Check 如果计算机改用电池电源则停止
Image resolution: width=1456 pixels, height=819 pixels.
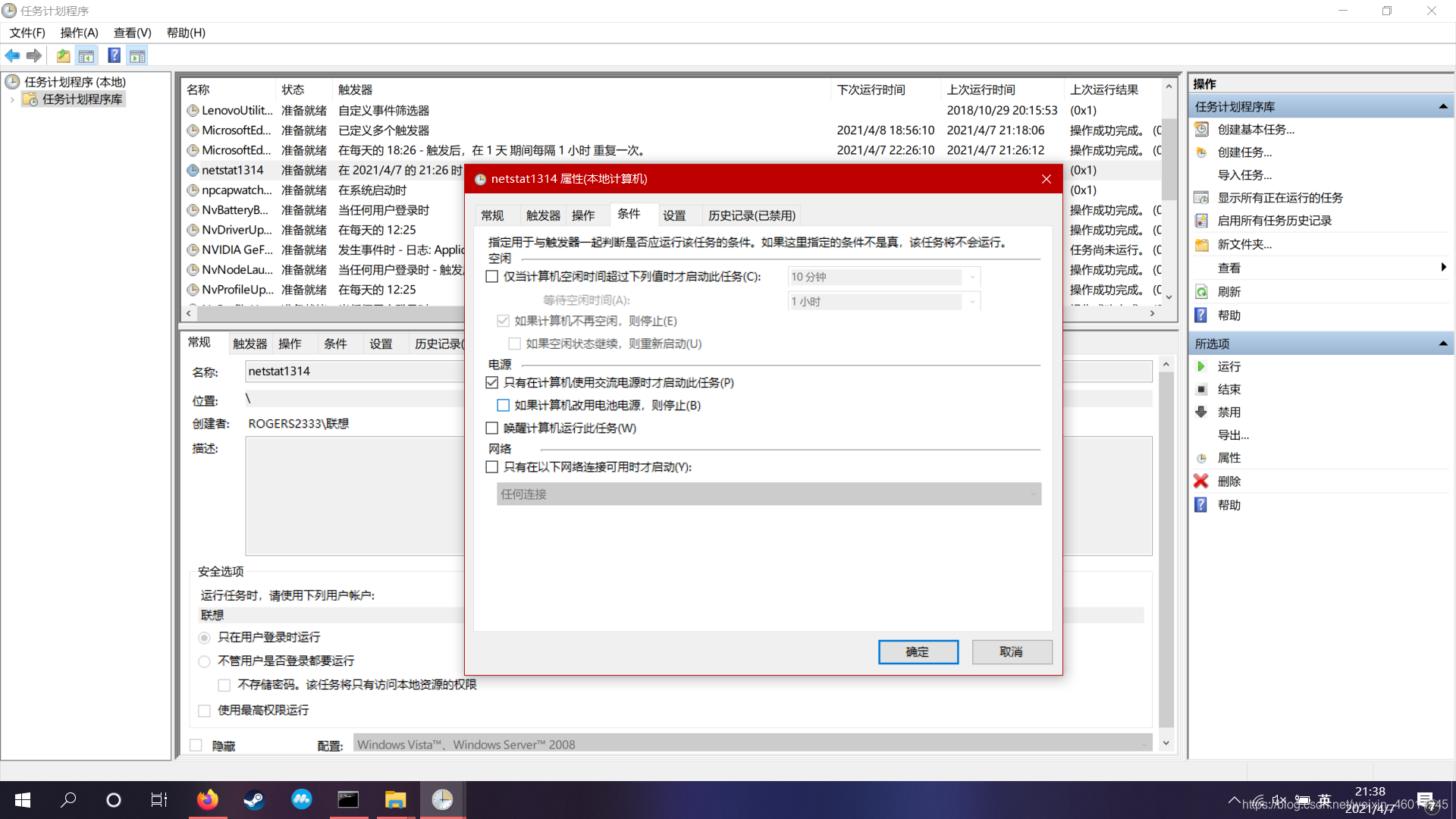coord(503,406)
